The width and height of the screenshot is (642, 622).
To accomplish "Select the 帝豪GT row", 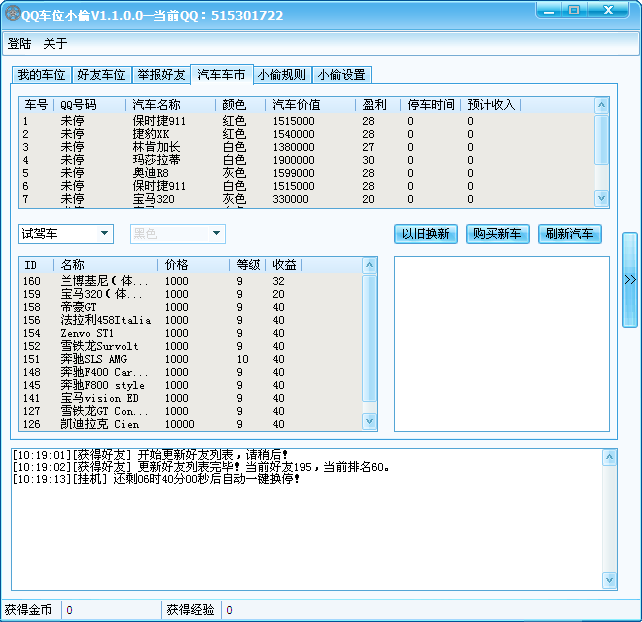I will (x=191, y=308).
